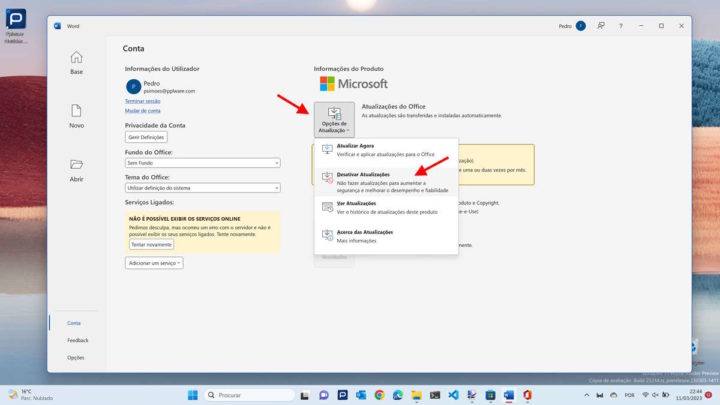Image resolution: width=720 pixels, height=405 pixels.
Task: Click Pedro's blue avatar in user info
Action: (x=133, y=86)
